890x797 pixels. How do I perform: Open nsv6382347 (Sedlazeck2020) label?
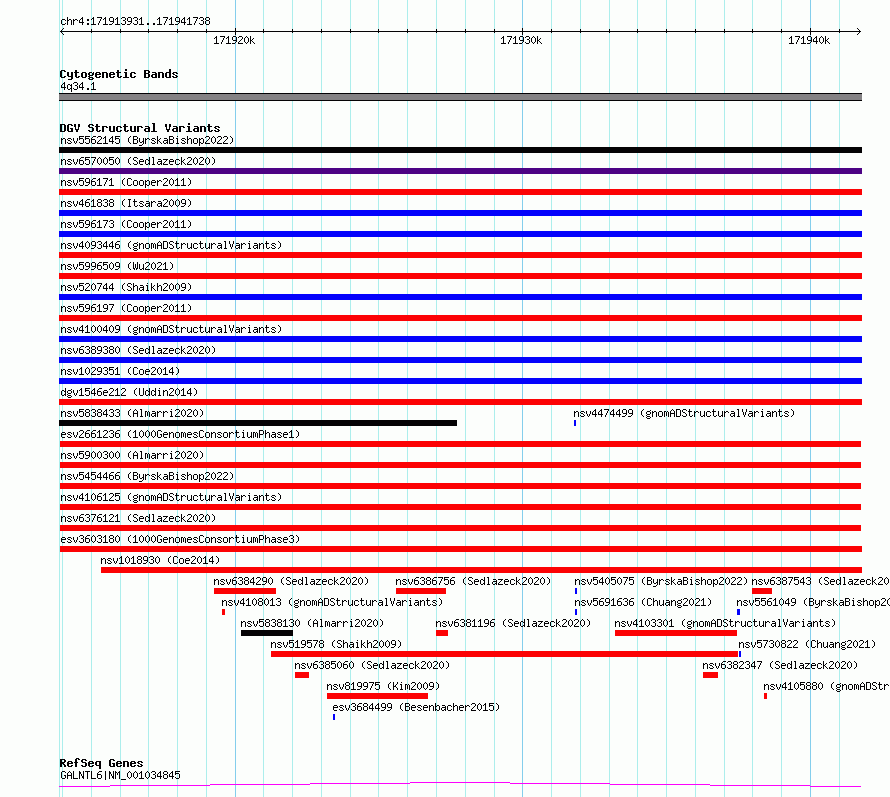pyautogui.click(x=780, y=665)
